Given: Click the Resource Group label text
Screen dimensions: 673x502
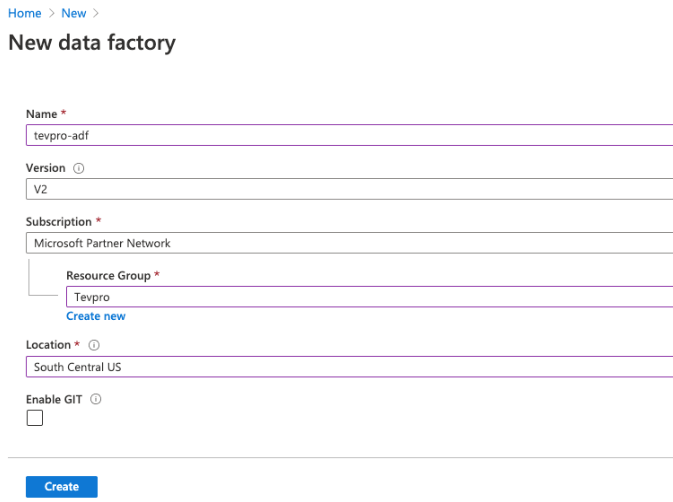Looking at the screenshot, I should (x=108, y=275).
